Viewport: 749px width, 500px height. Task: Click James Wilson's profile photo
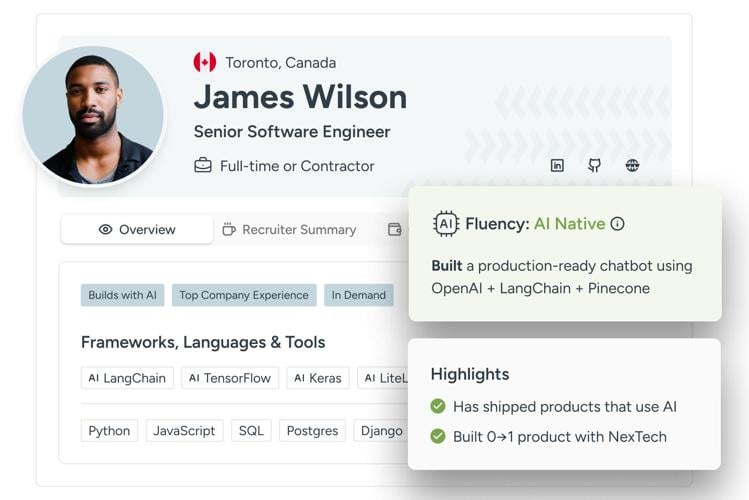click(x=93, y=115)
